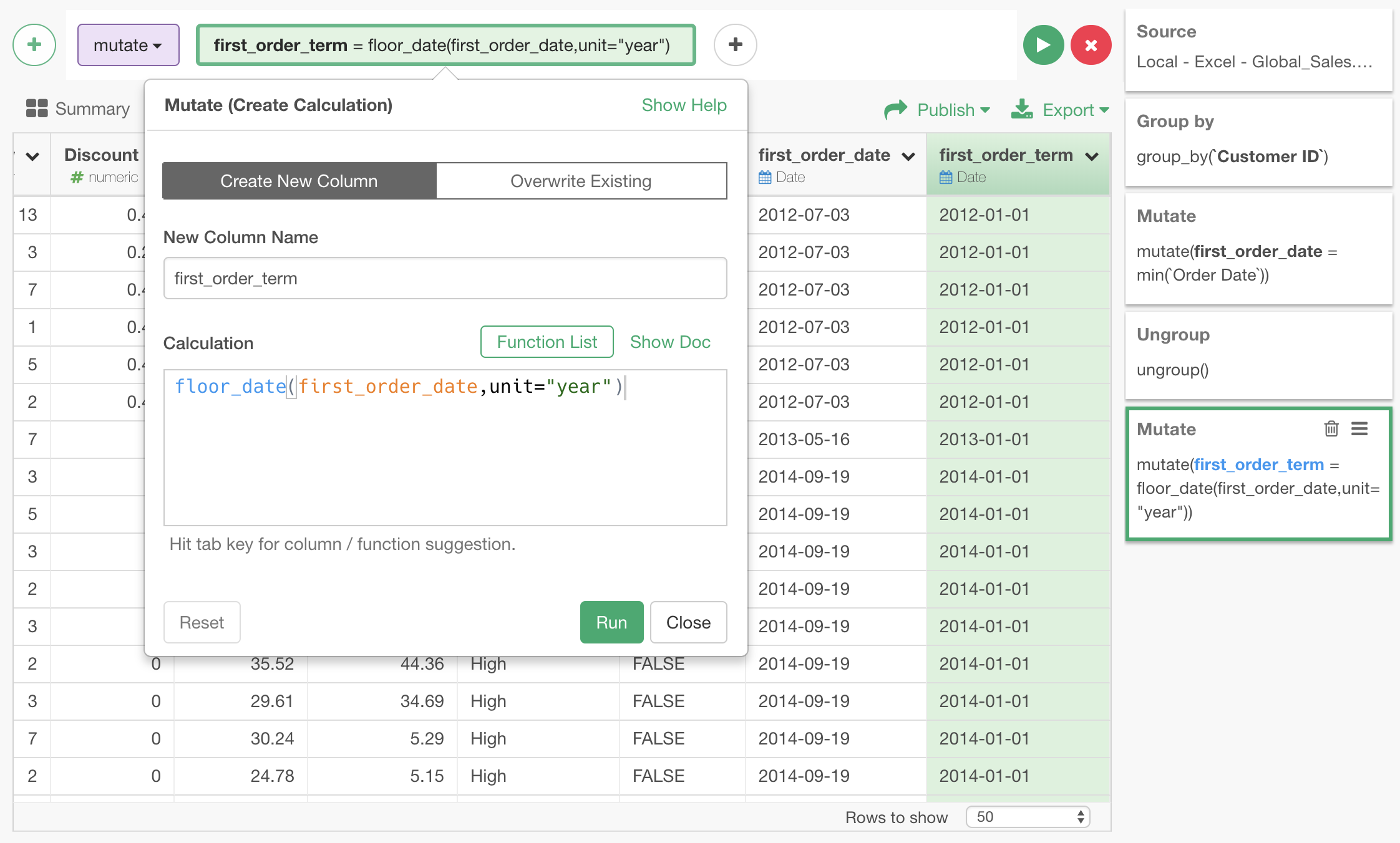
Task: Open the mutate command dropdown
Action: (x=128, y=45)
